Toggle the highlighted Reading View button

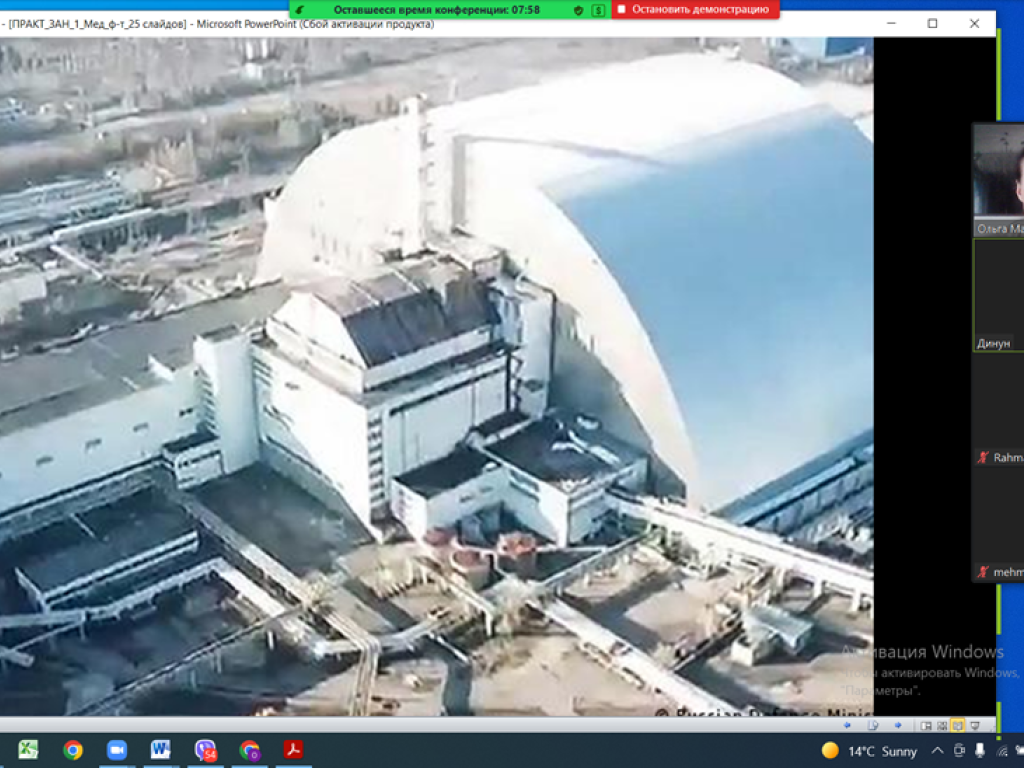pos(958,725)
